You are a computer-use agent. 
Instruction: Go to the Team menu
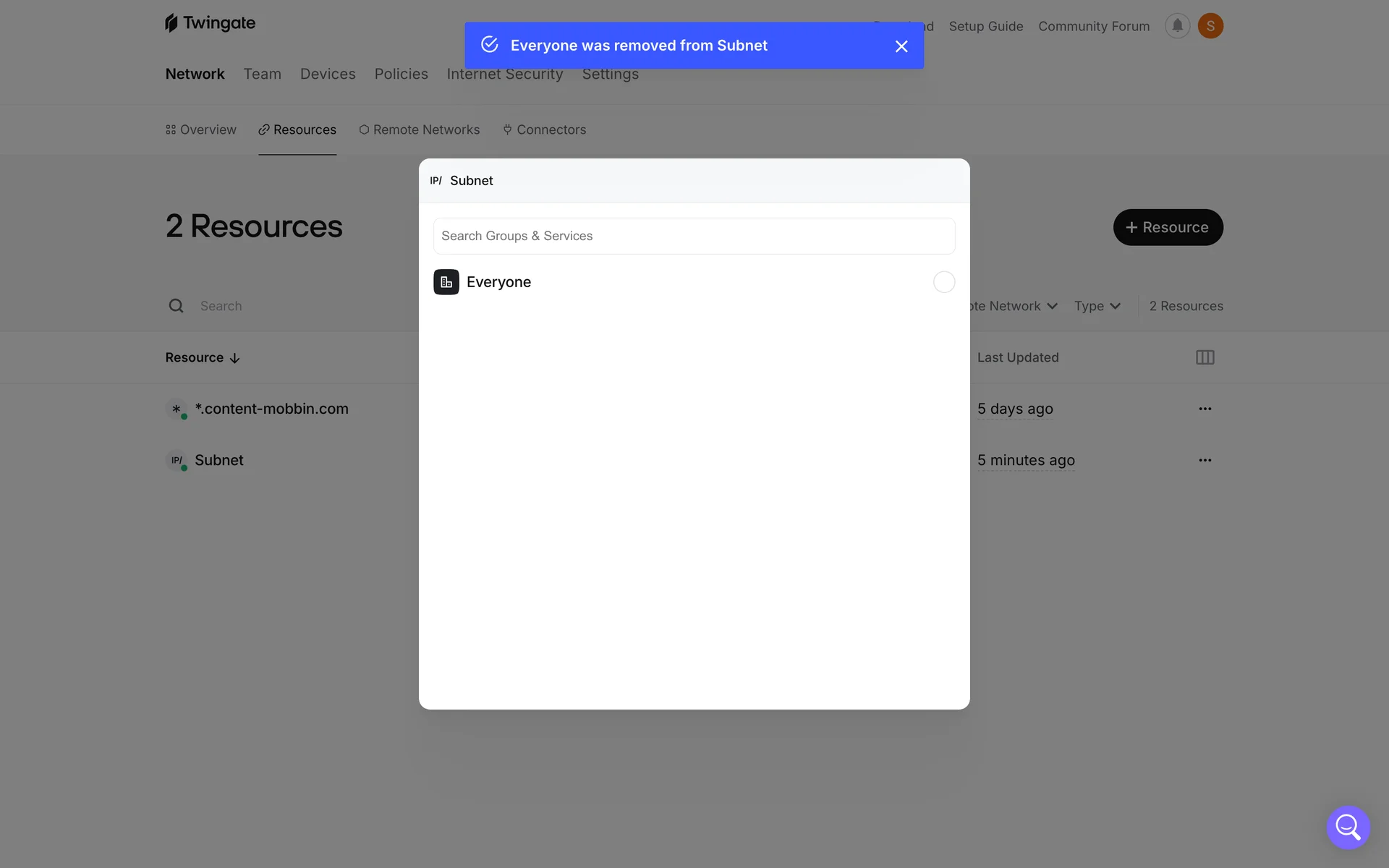pyautogui.click(x=262, y=74)
